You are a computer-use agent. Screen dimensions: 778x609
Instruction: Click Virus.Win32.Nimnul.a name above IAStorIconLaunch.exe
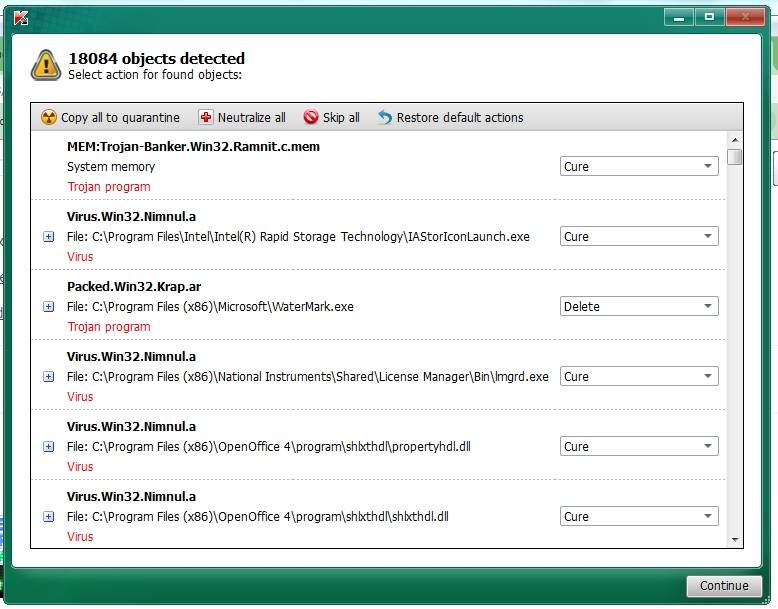[131, 217]
